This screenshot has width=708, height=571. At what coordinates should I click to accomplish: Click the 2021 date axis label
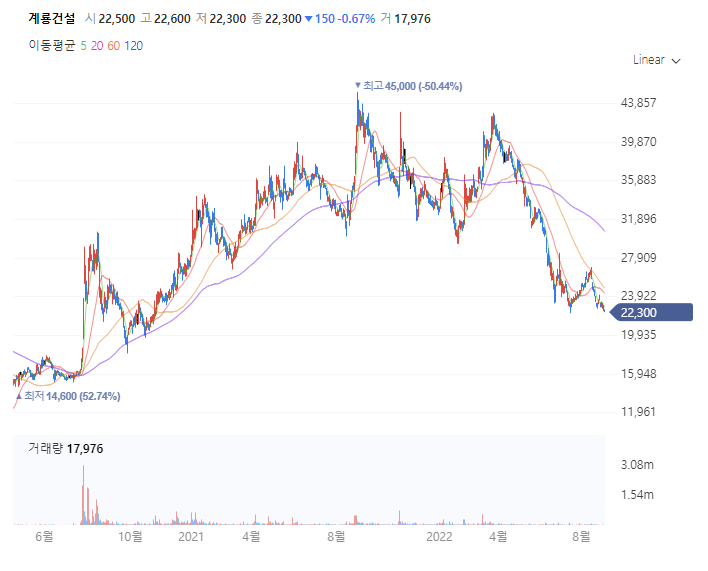coord(191,537)
